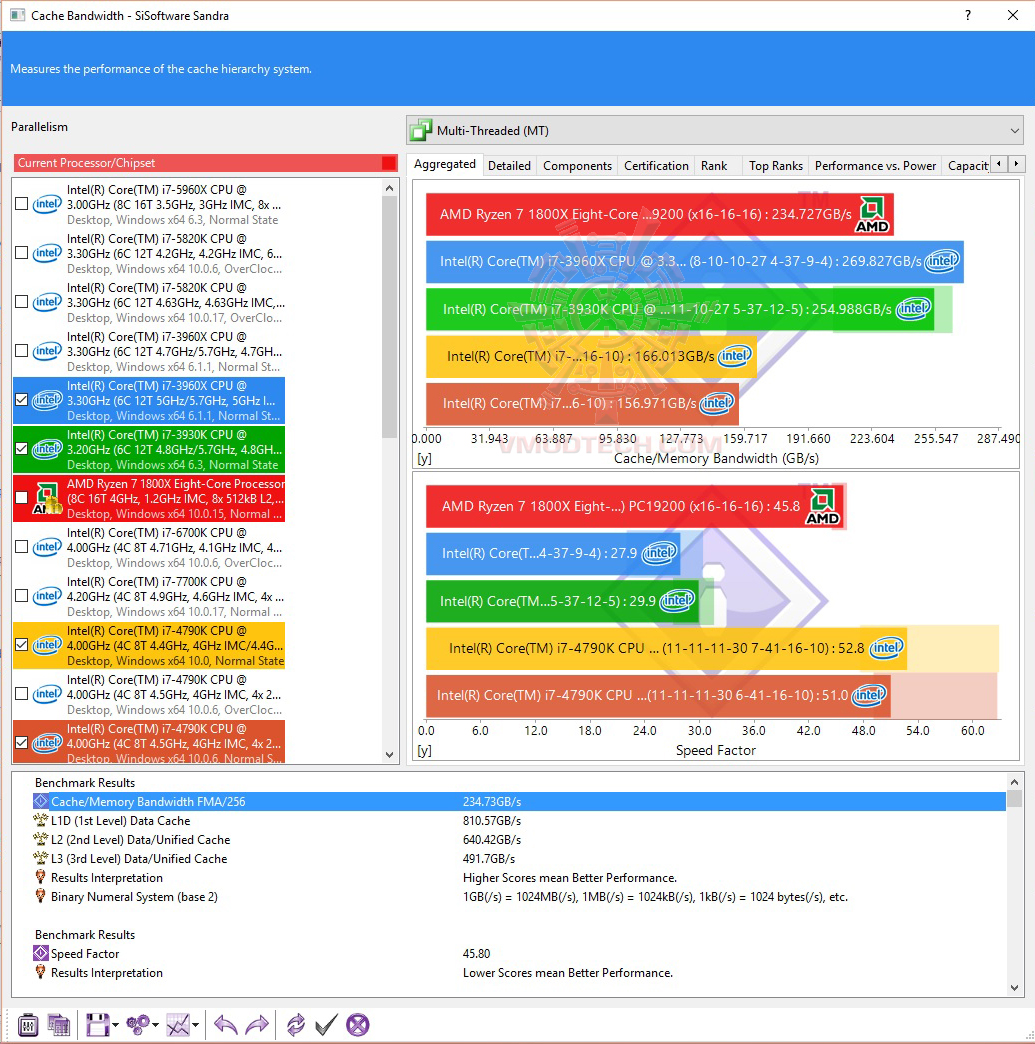Click processor list scroll down arrow
The image size is (1035, 1044).
tap(390, 754)
